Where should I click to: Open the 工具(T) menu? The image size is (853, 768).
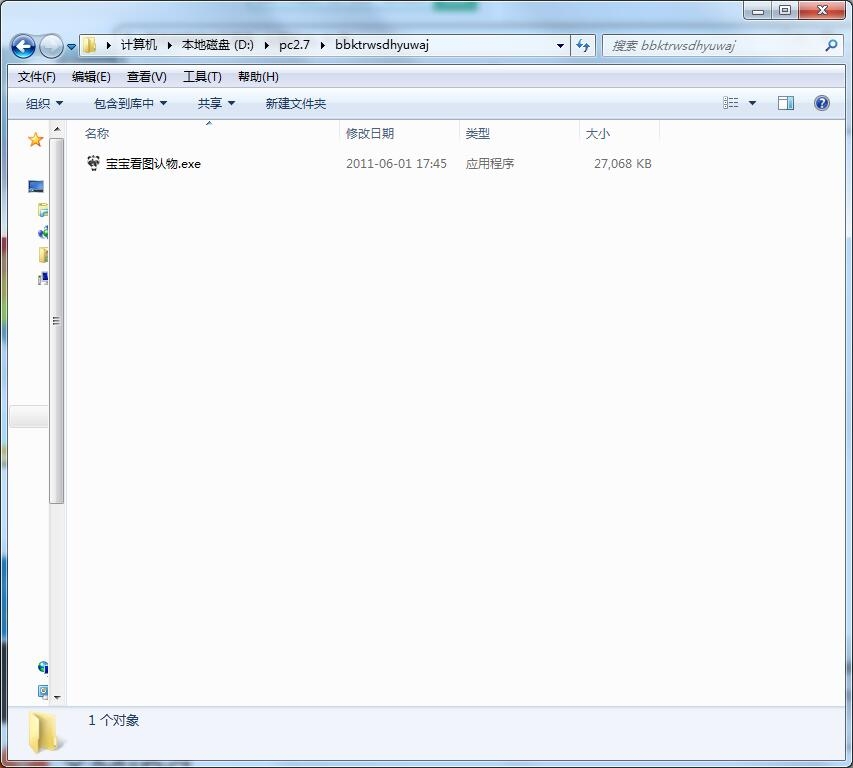click(x=201, y=77)
